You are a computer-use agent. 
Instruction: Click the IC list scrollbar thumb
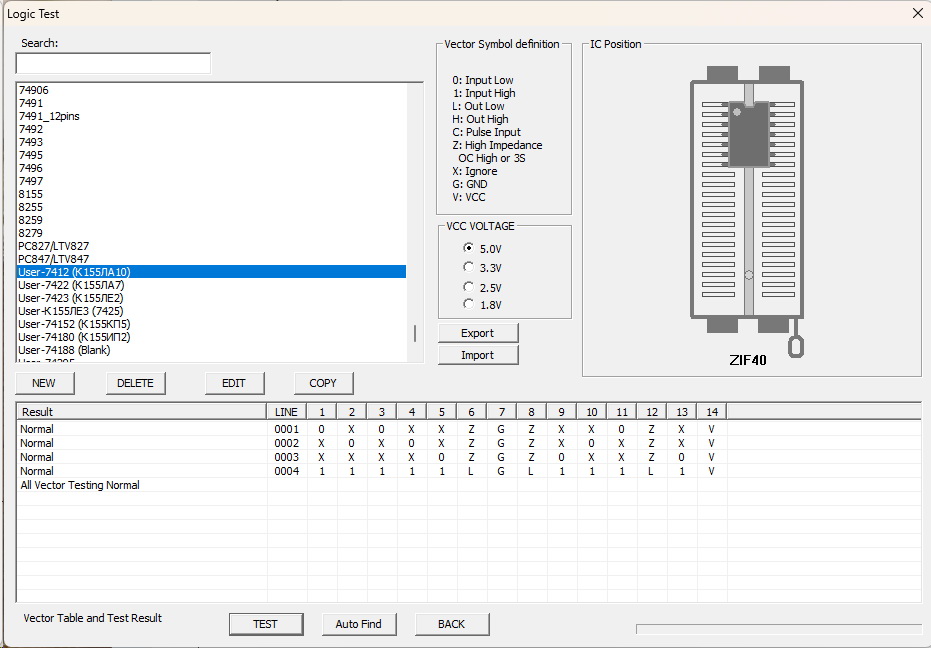[415, 333]
